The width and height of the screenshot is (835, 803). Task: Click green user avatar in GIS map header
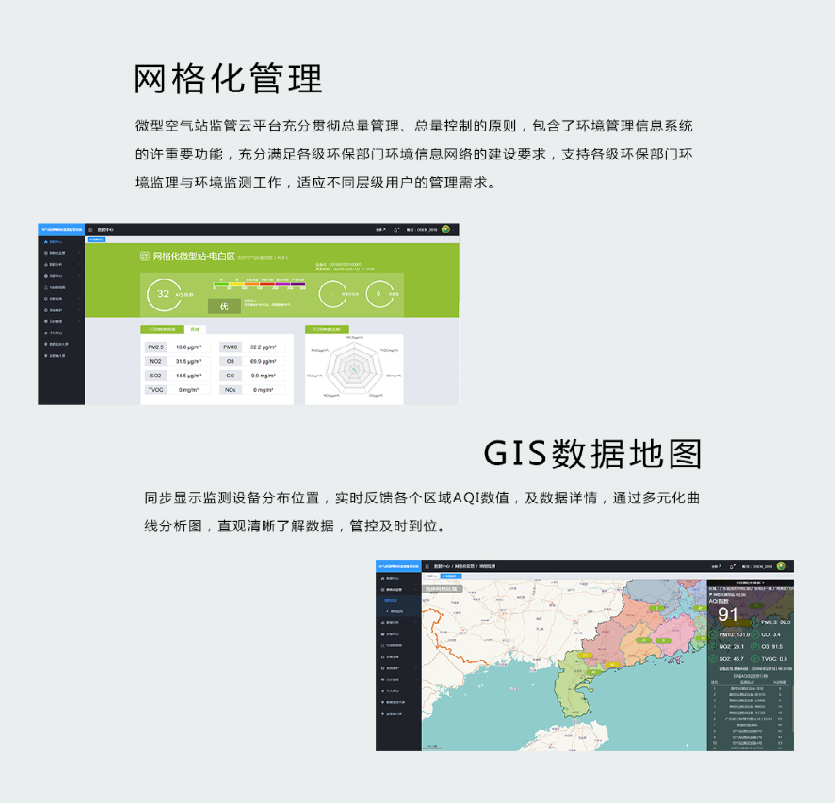point(781,566)
